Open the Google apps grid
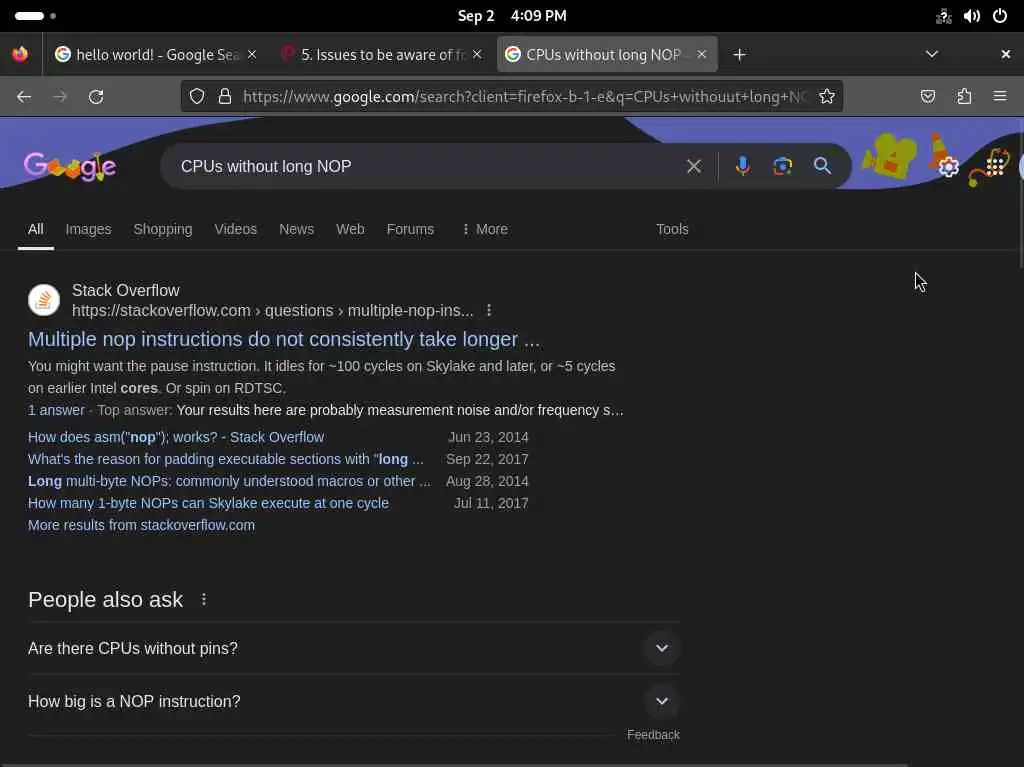 995,165
